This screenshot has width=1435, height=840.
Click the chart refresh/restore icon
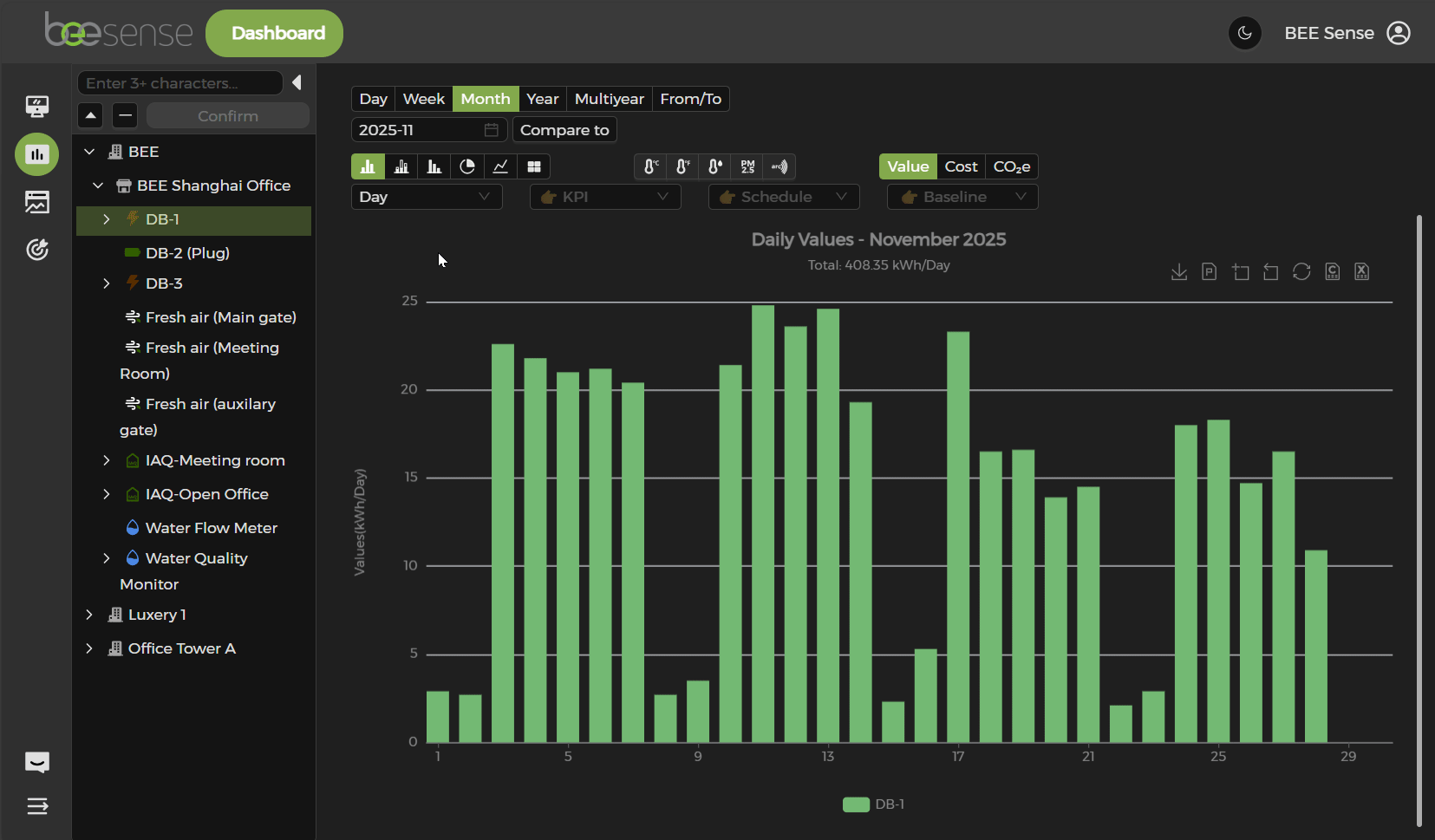click(x=1301, y=272)
